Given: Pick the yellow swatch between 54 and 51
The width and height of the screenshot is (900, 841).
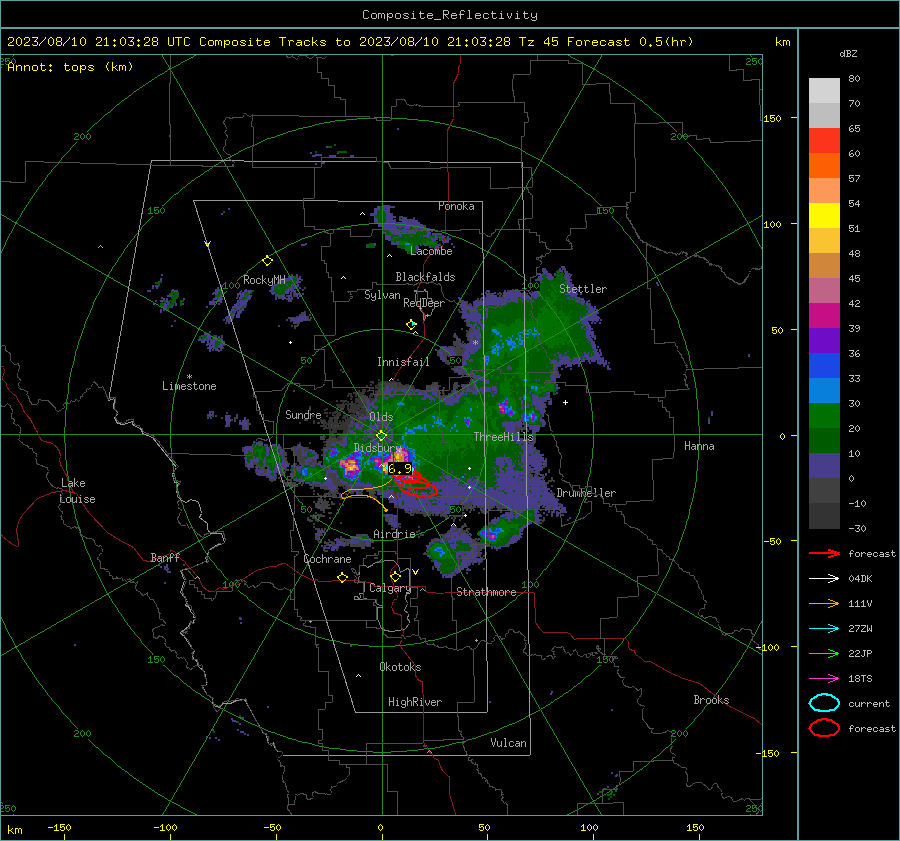Looking at the screenshot, I should point(824,216).
